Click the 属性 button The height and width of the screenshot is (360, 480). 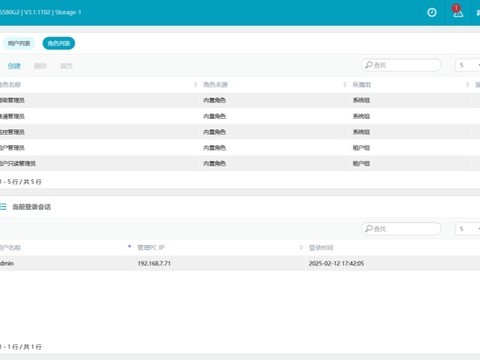[x=66, y=66]
